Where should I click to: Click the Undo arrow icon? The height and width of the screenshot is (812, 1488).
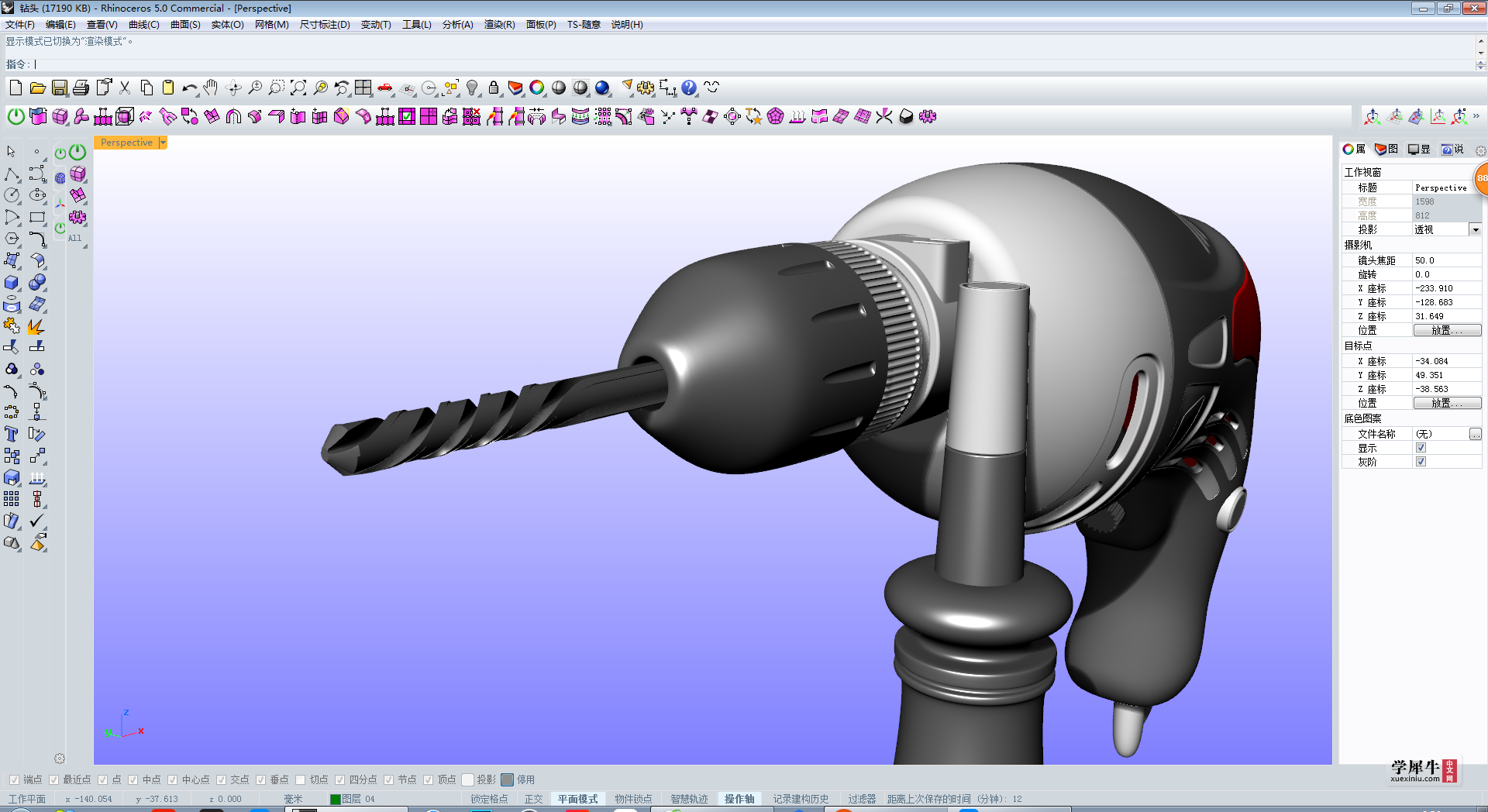(x=189, y=88)
